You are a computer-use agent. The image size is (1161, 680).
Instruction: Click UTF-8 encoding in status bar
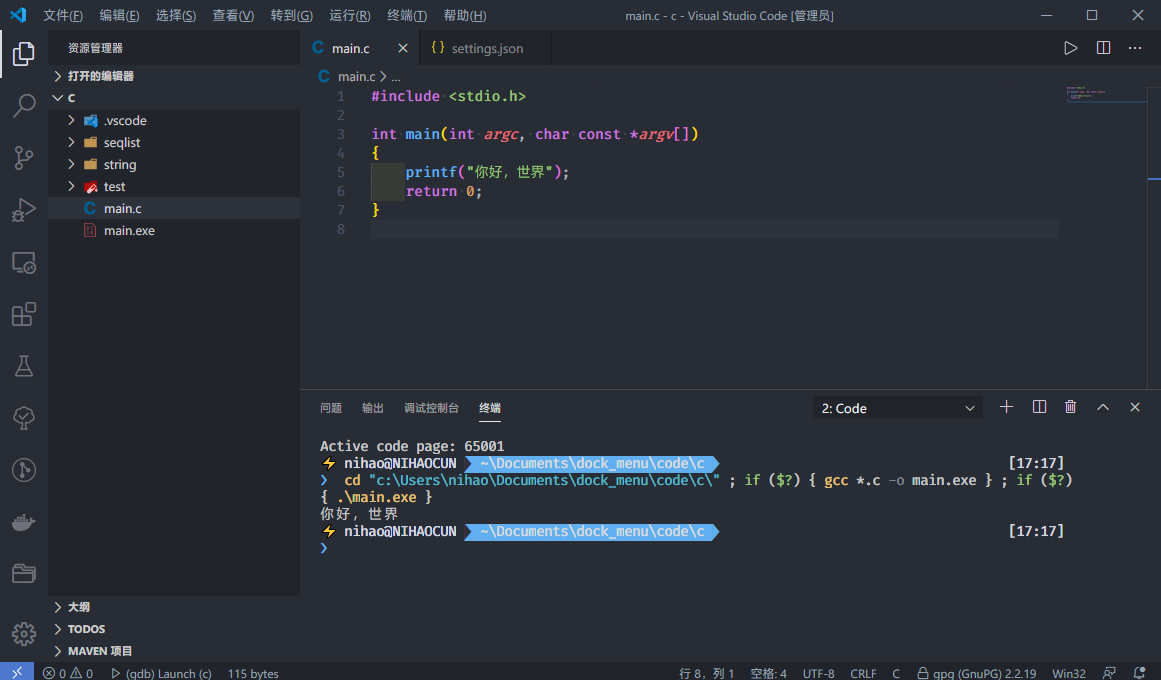coord(818,673)
